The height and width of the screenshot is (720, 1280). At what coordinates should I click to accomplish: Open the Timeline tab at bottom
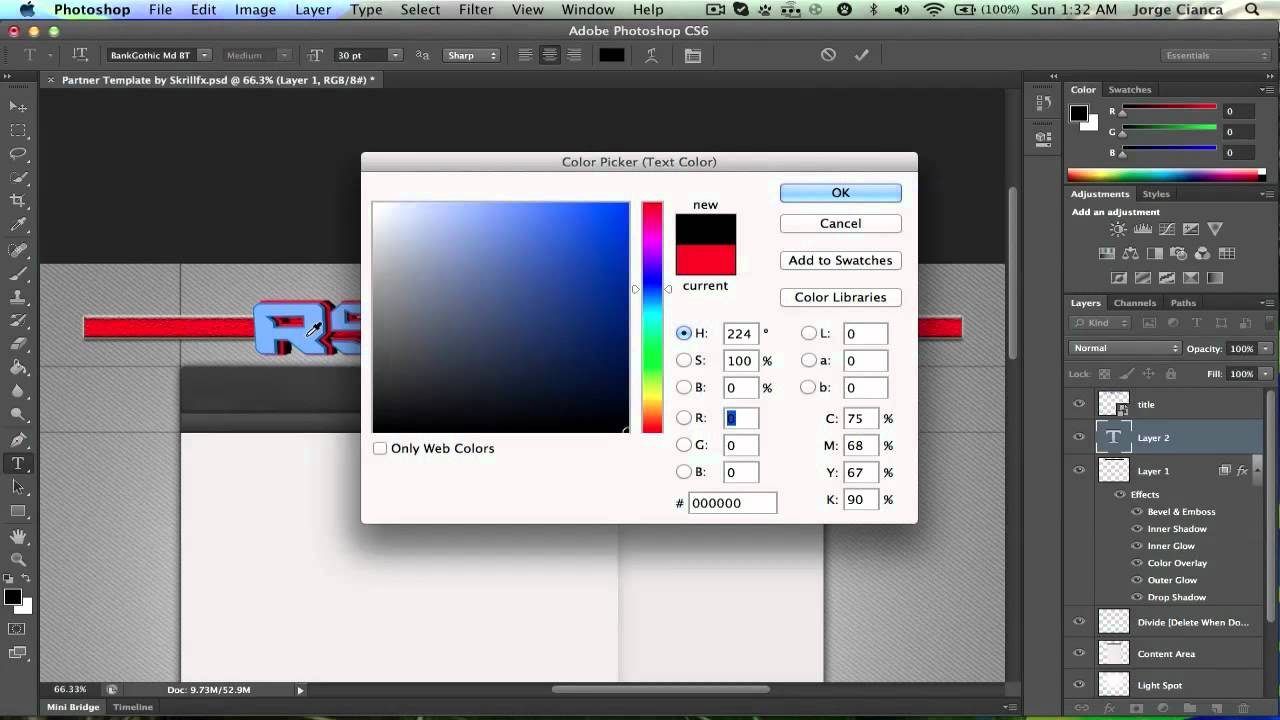point(133,707)
